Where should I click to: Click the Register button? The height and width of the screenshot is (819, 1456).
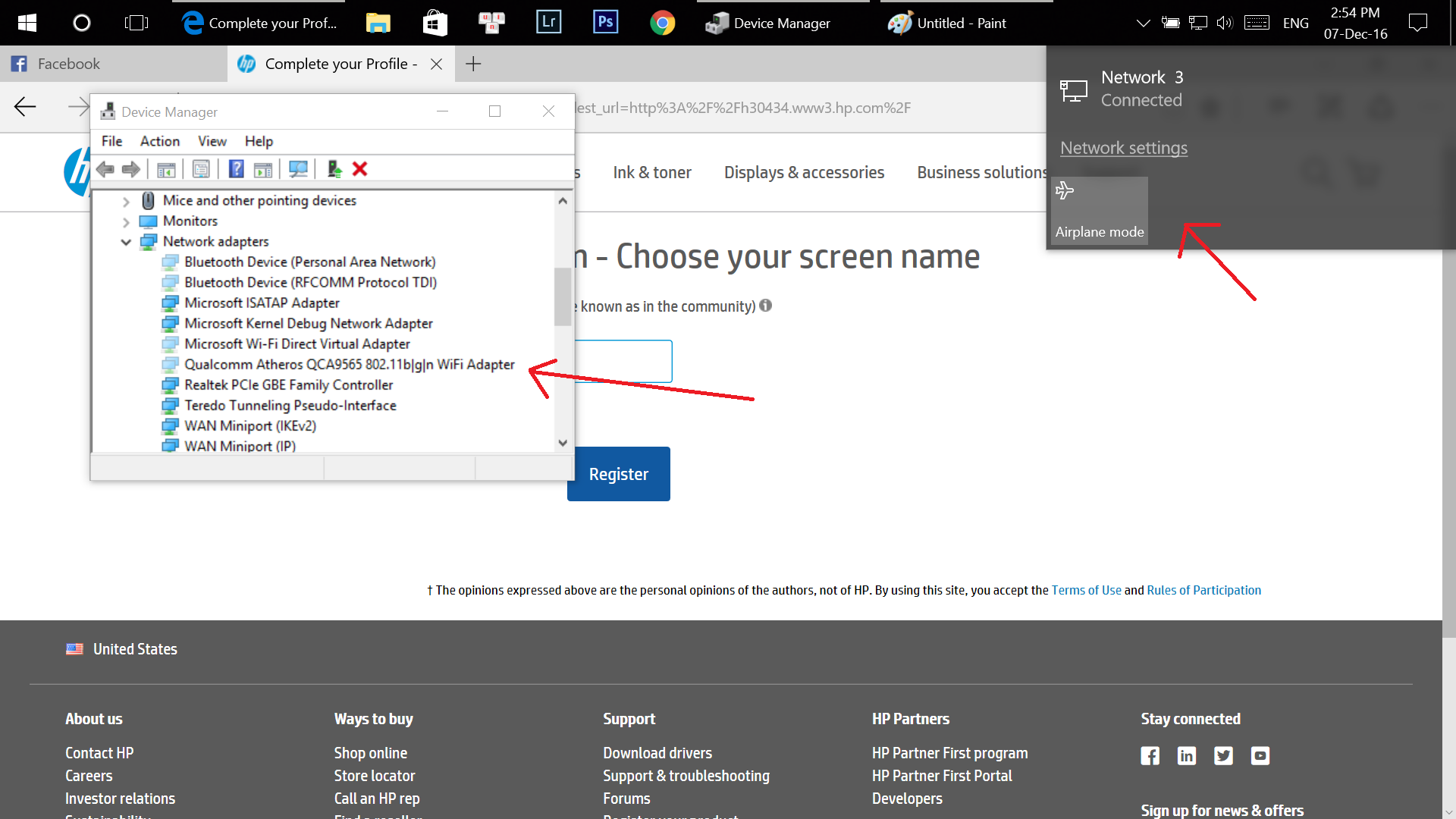tap(618, 474)
